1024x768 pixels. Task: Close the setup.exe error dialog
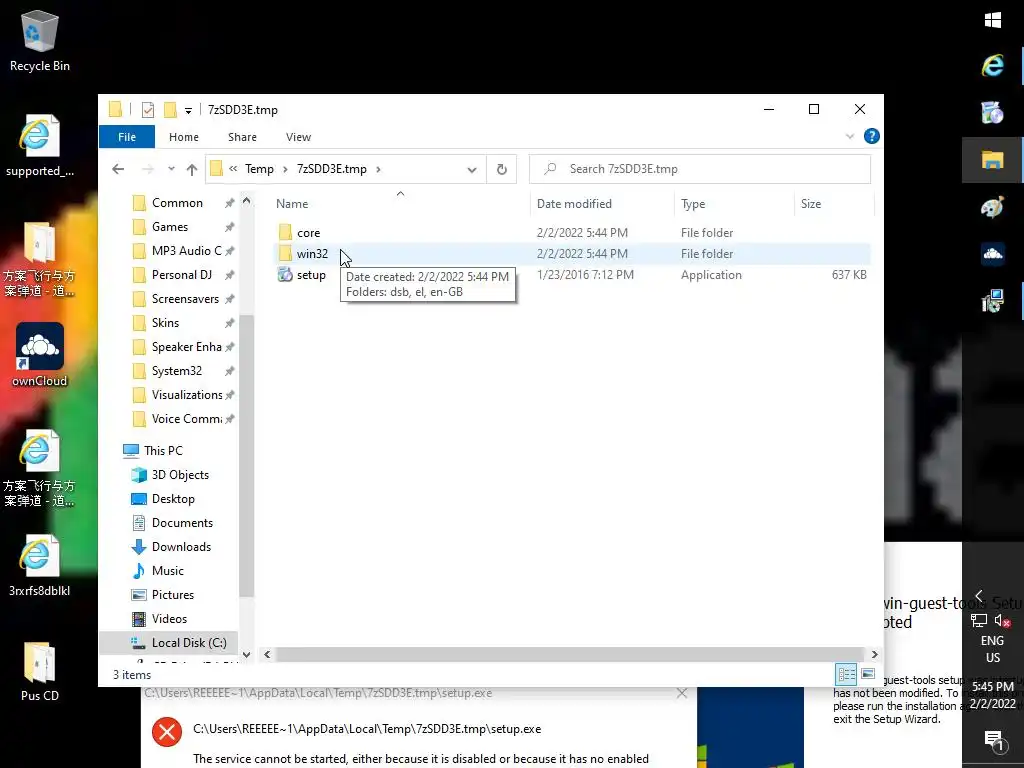(x=682, y=694)
